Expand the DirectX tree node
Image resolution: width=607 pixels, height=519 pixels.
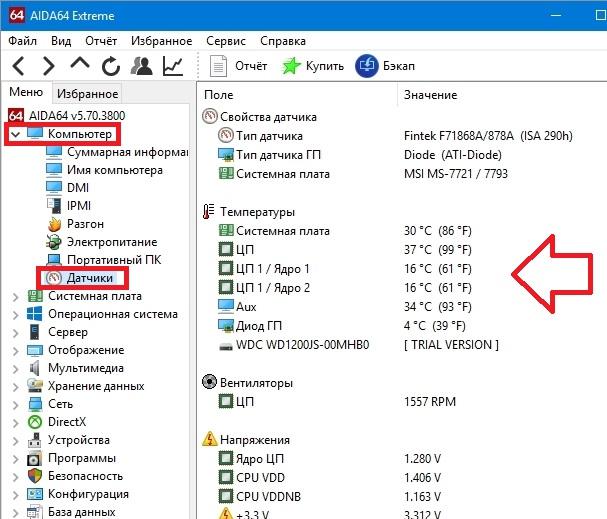(x=15, y=423)
